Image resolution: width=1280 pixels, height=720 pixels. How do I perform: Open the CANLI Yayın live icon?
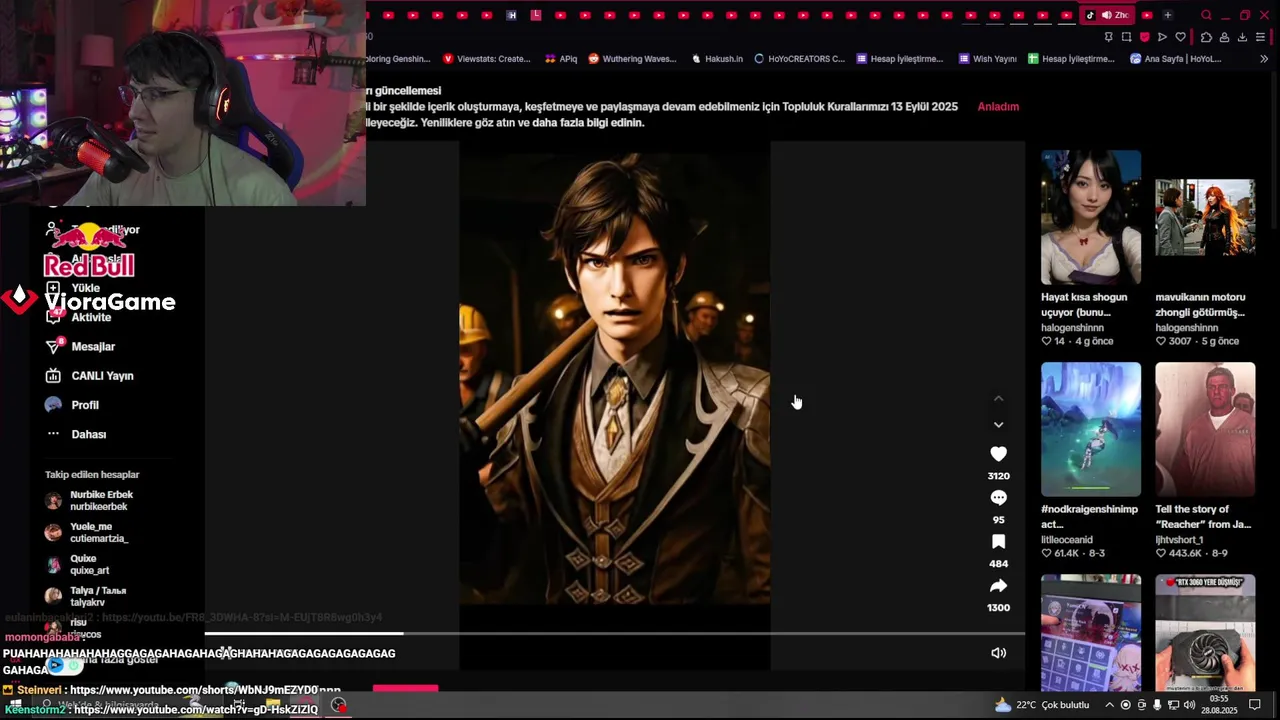point(53,375)
